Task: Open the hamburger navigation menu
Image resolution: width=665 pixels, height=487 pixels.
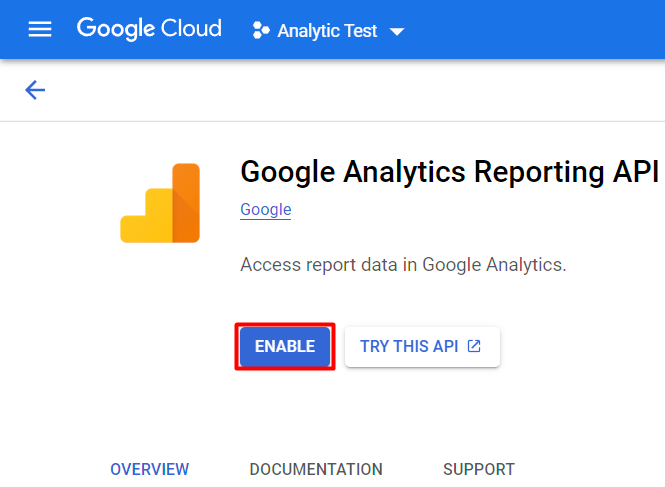Action: pos(40,29)
